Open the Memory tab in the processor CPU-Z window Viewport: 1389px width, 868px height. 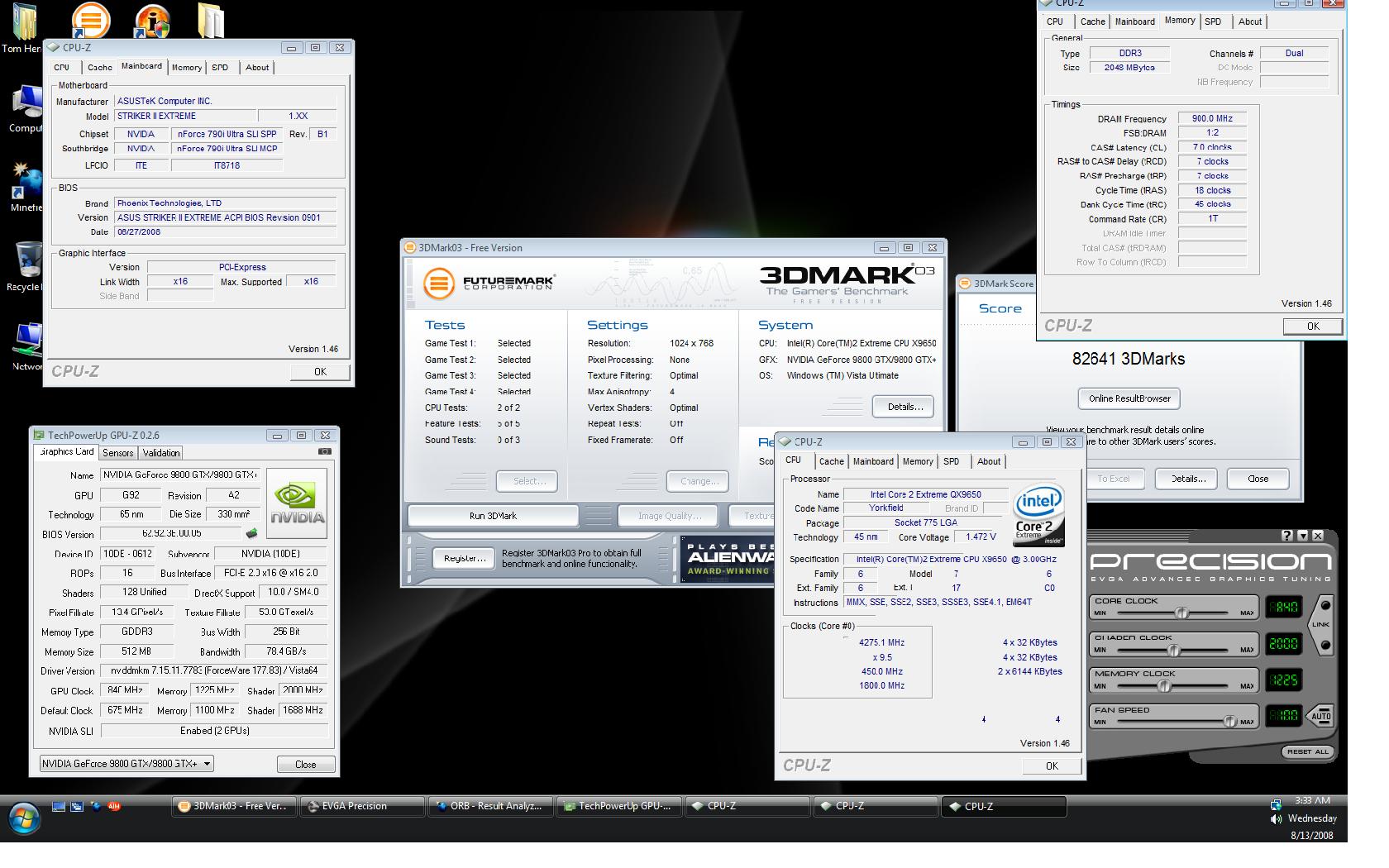(918, 461)
